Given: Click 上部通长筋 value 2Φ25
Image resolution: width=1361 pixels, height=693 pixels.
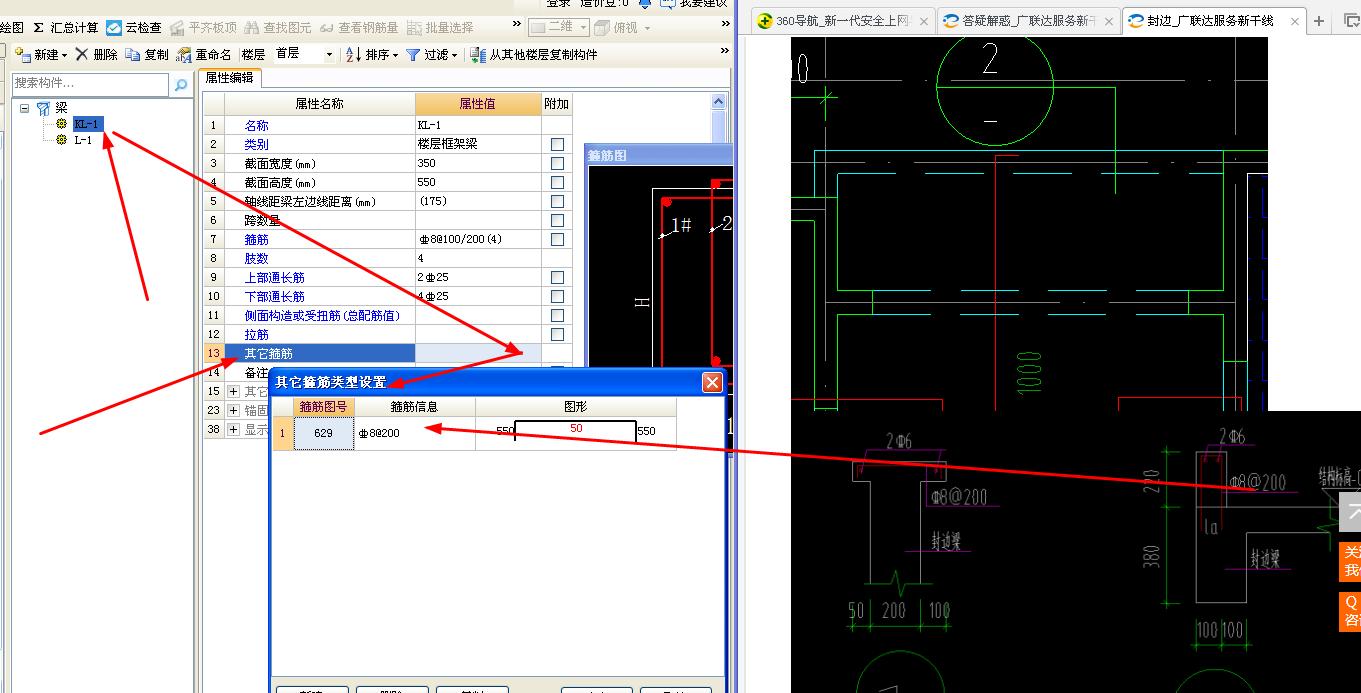Looking at the screenshot, I should click(x=478, y=277).
